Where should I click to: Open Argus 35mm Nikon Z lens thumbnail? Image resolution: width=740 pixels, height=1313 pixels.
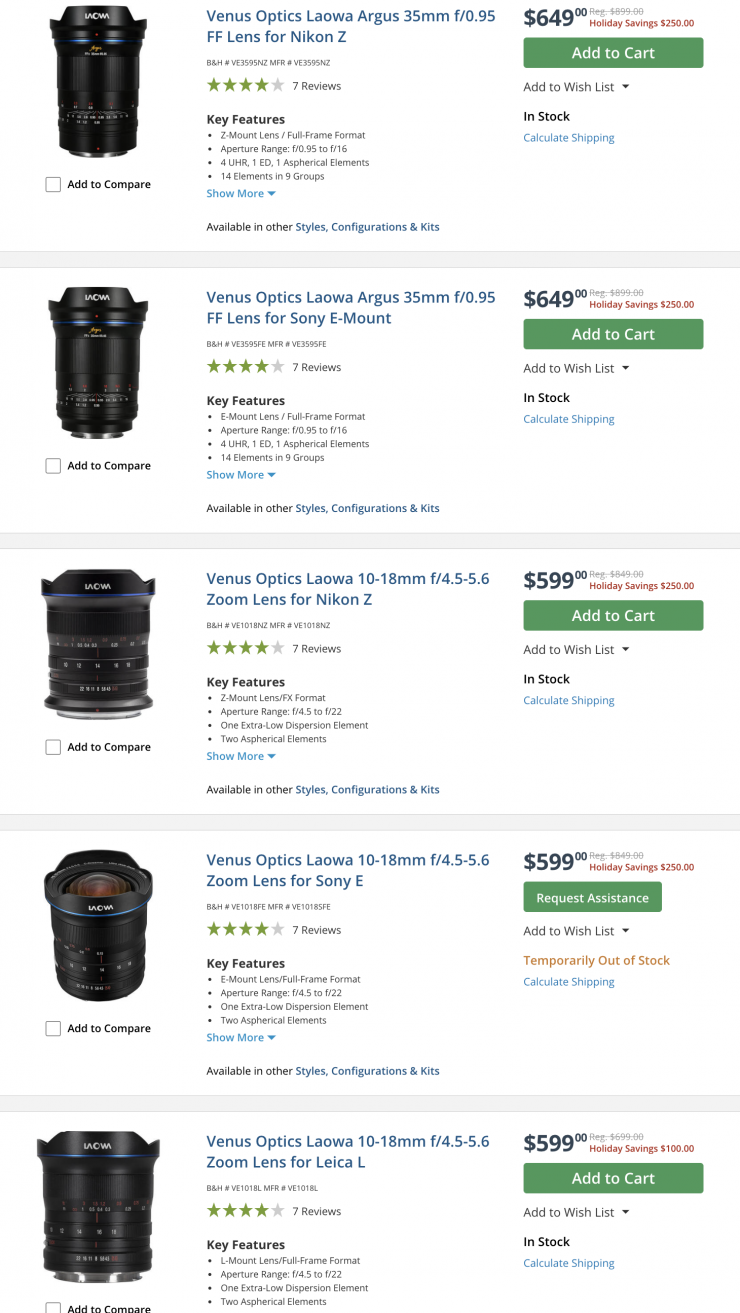98,81
